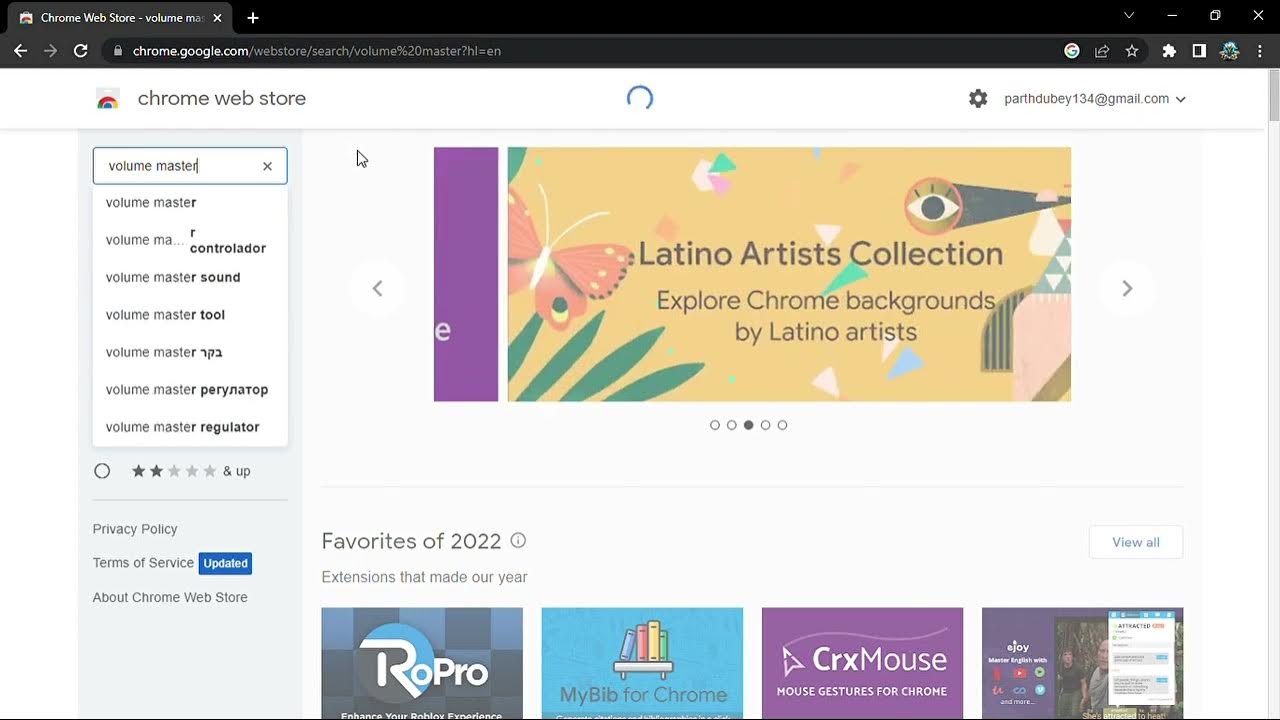Open the RoPro extension card
Viewport: 1280px width, 720px height.
tap(422, 663)
